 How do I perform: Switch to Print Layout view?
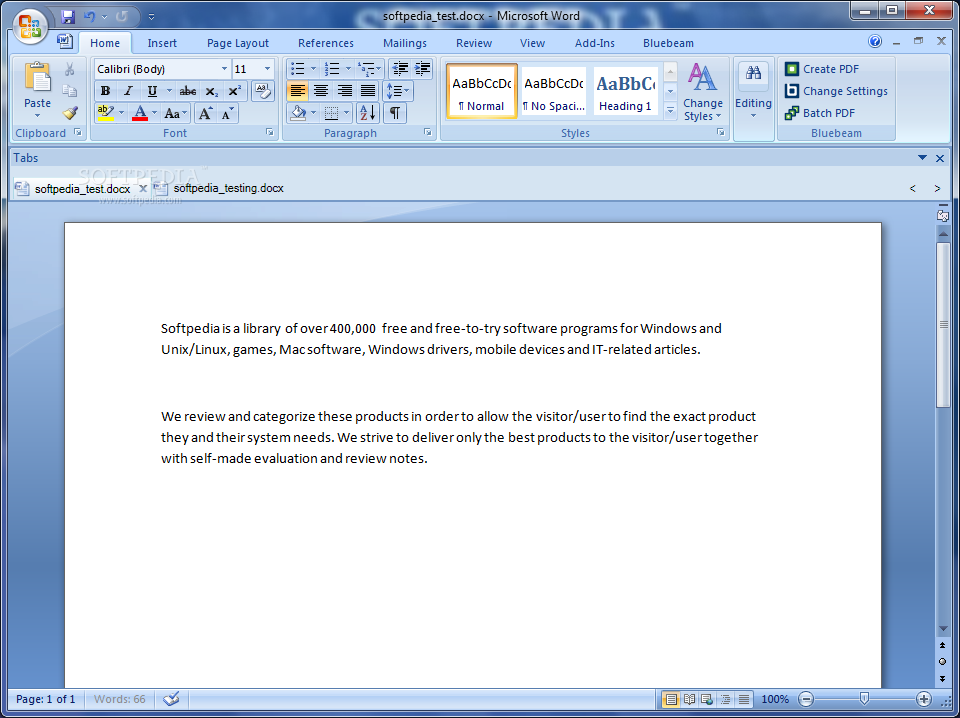point(670,699)
